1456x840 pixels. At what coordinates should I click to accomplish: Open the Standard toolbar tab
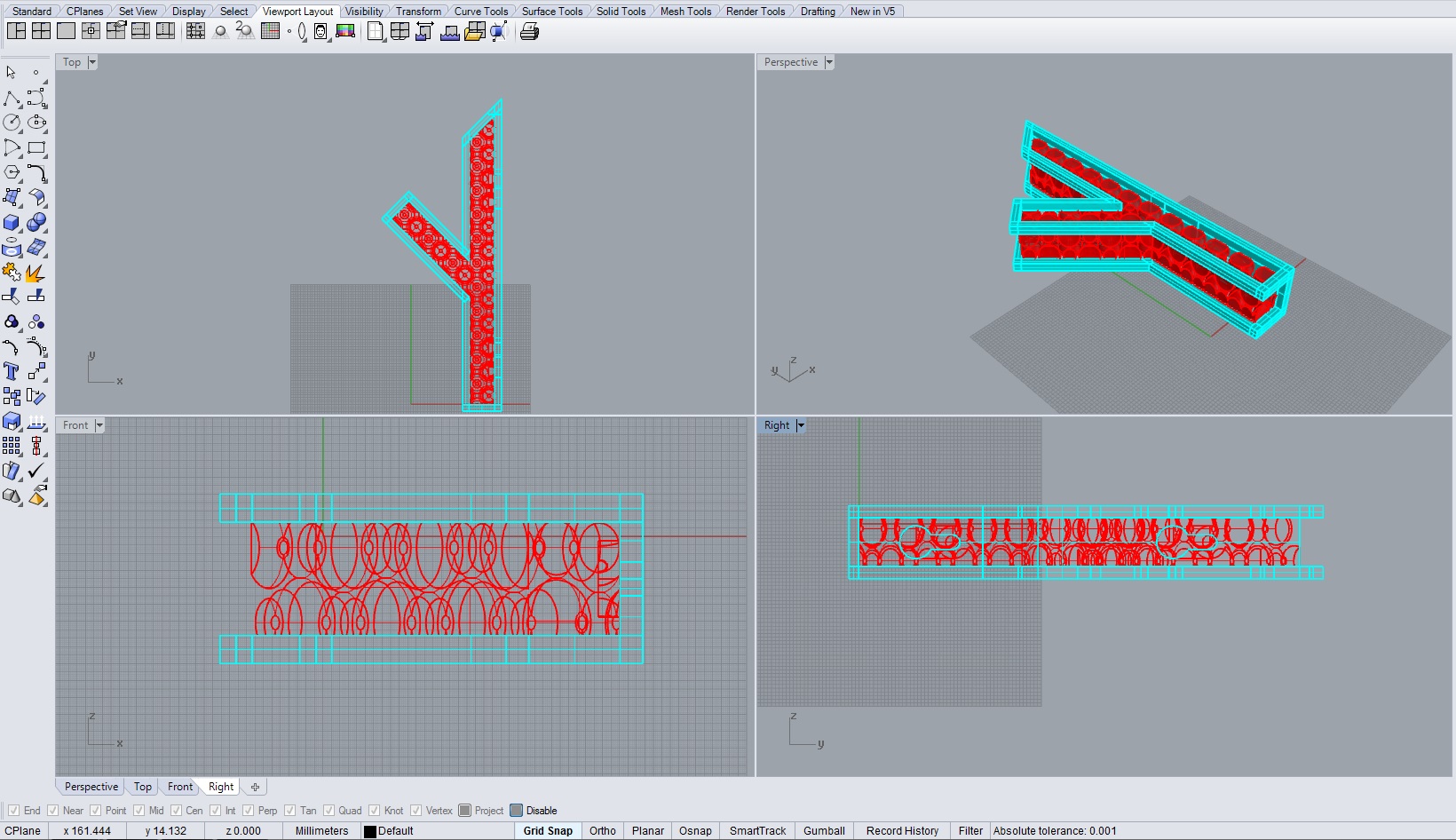tap(32, 12)
